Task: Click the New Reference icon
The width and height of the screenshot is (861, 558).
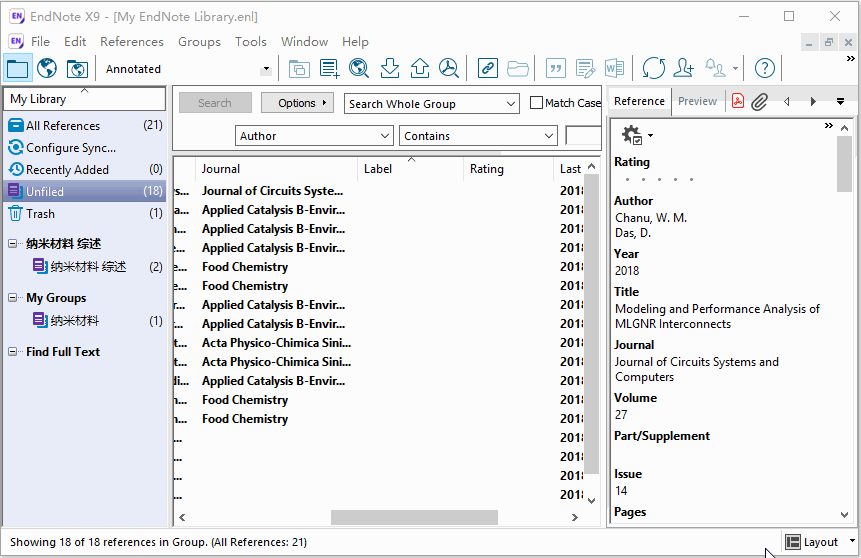Action: point(329,69)
